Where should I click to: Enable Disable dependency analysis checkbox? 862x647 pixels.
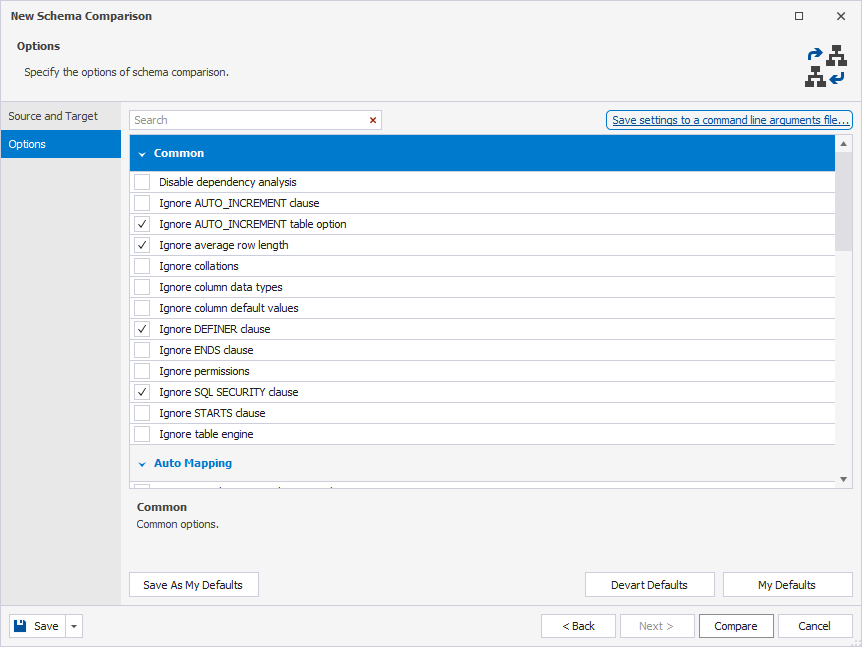point(142,182)
